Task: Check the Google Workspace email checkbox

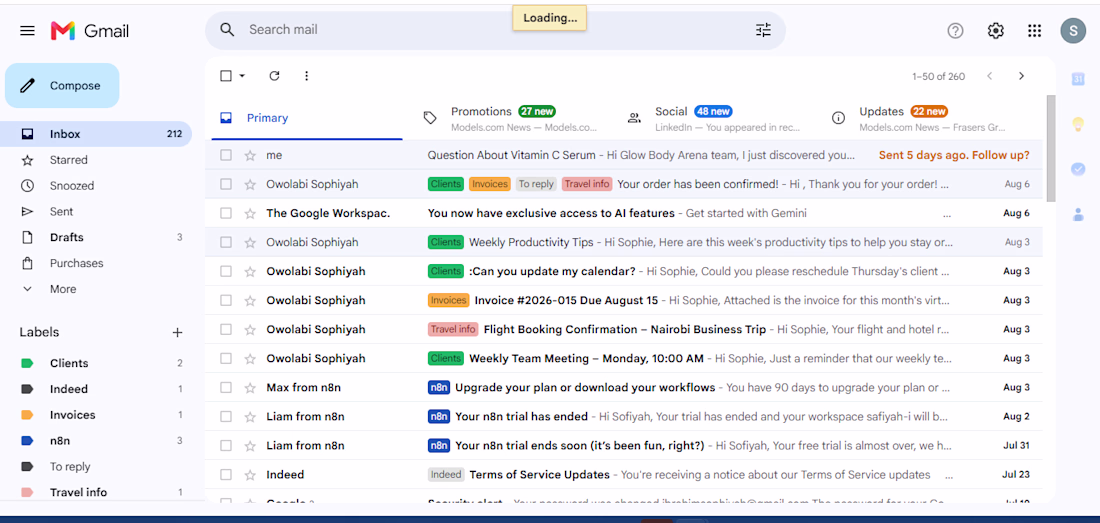Action: tap(226, 213)
